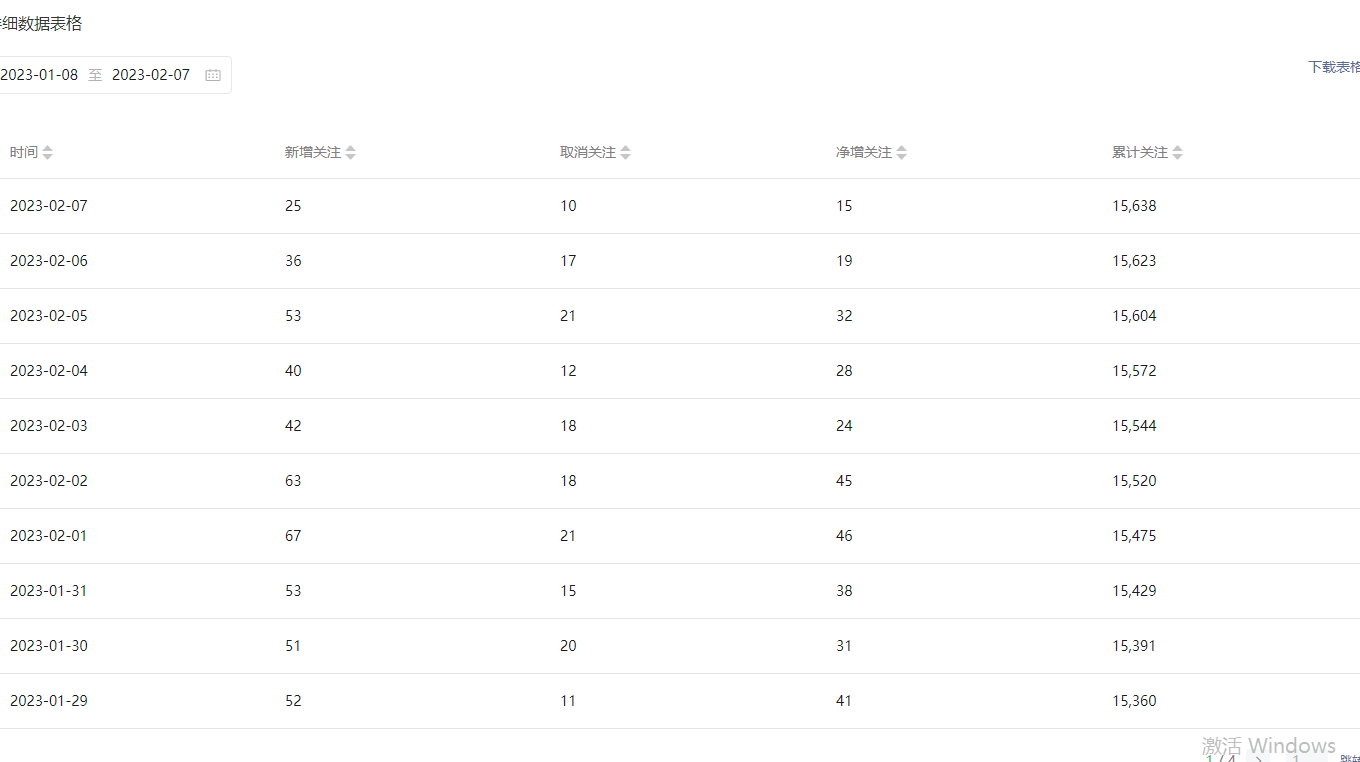Screen dimensions: 1360x762
Task: Sort table by 时间 using its sort arrows
Action: [47, 153]
